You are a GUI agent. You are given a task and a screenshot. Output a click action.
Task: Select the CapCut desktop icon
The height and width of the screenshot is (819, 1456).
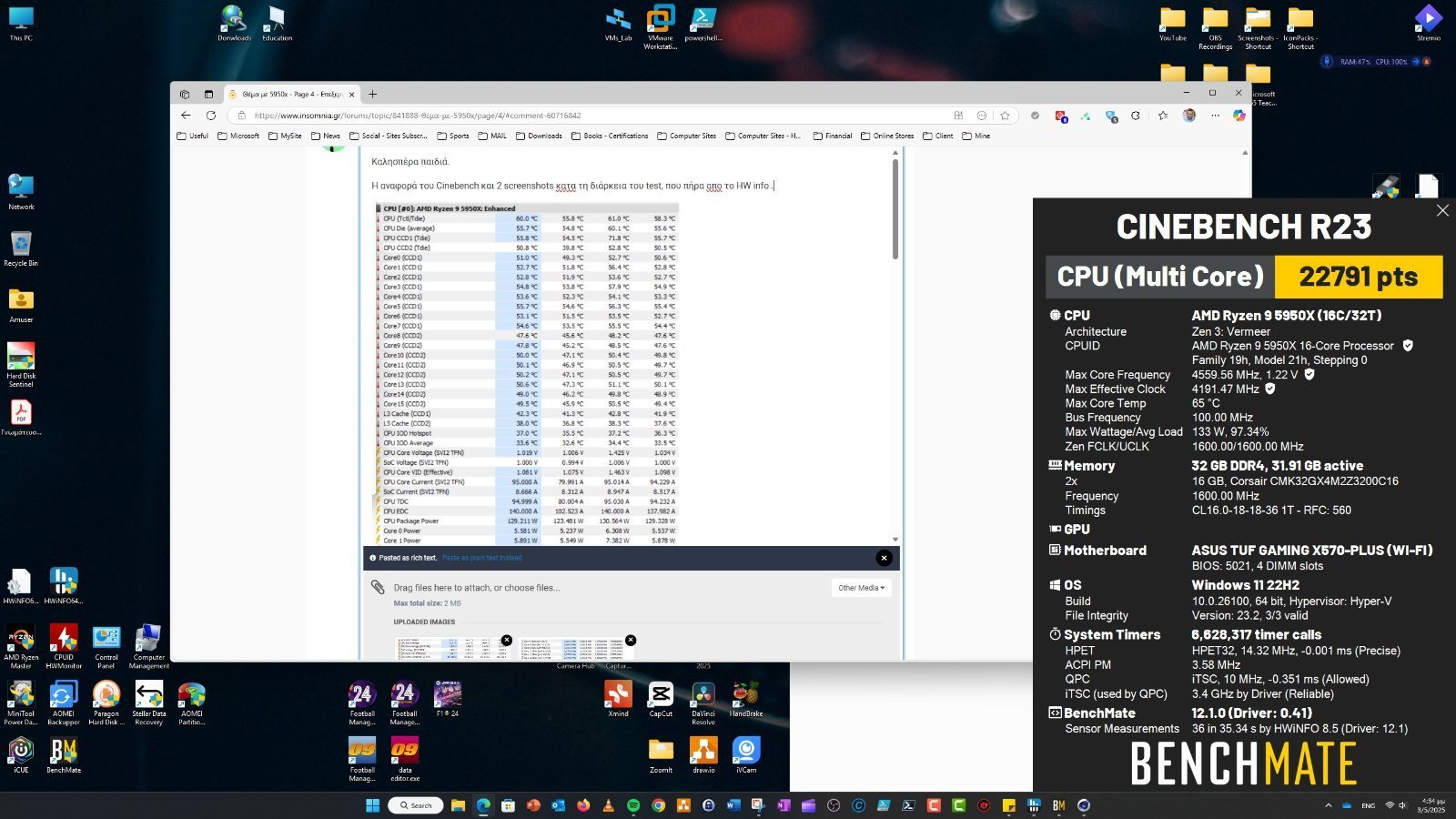(661, 699)
